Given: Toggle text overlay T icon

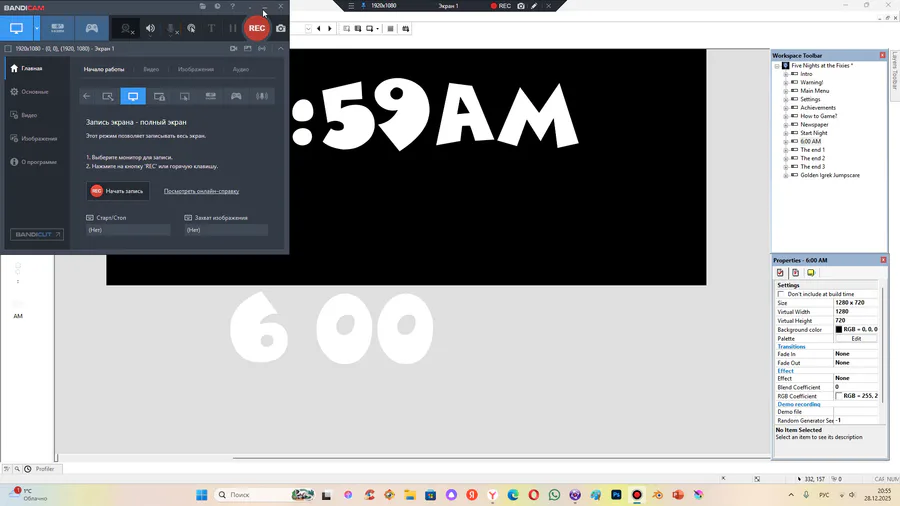Looking at the screenshot, I should [x=211, y=28].
